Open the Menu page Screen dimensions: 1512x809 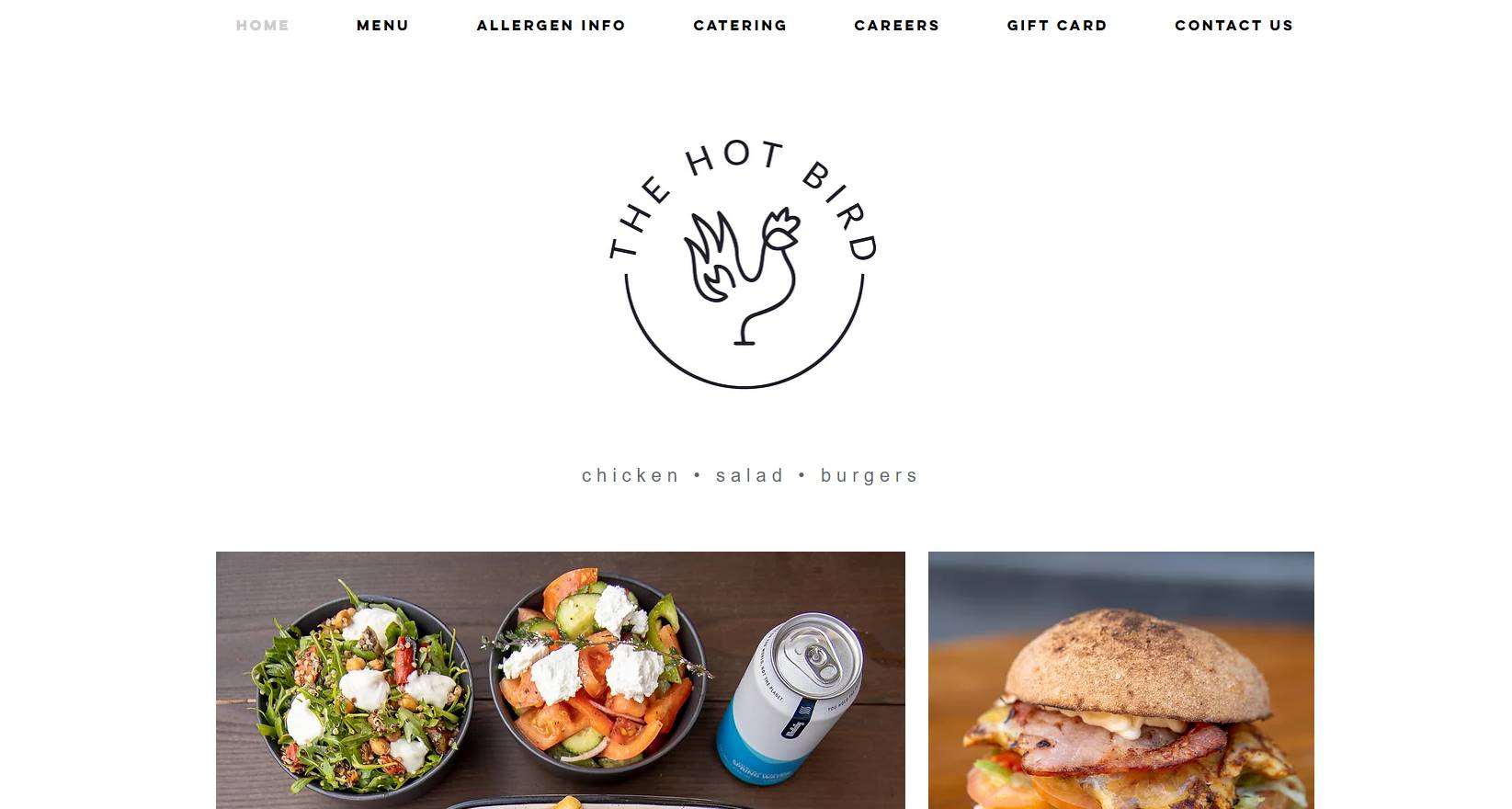point(383,26)
